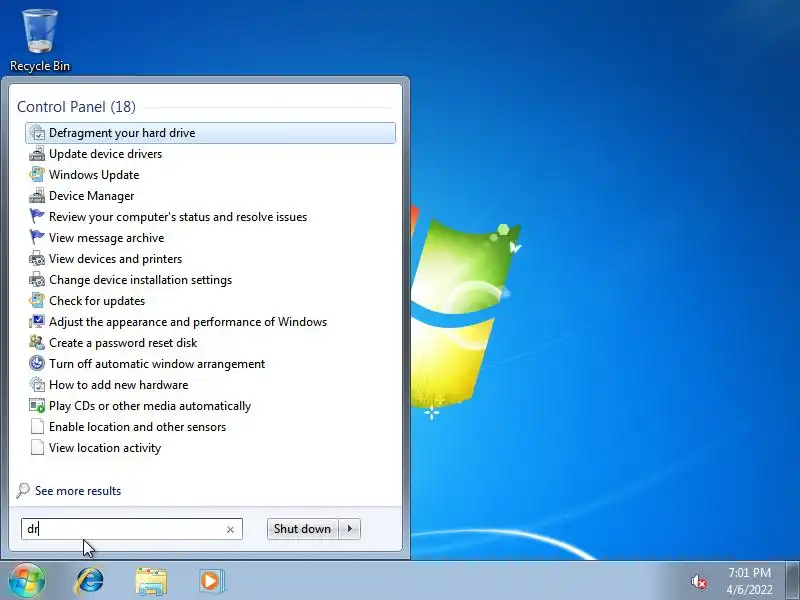The height and width of the screenshot is (600, 800).
Task: Click the Device Manager icon
Action: point(37,195)
